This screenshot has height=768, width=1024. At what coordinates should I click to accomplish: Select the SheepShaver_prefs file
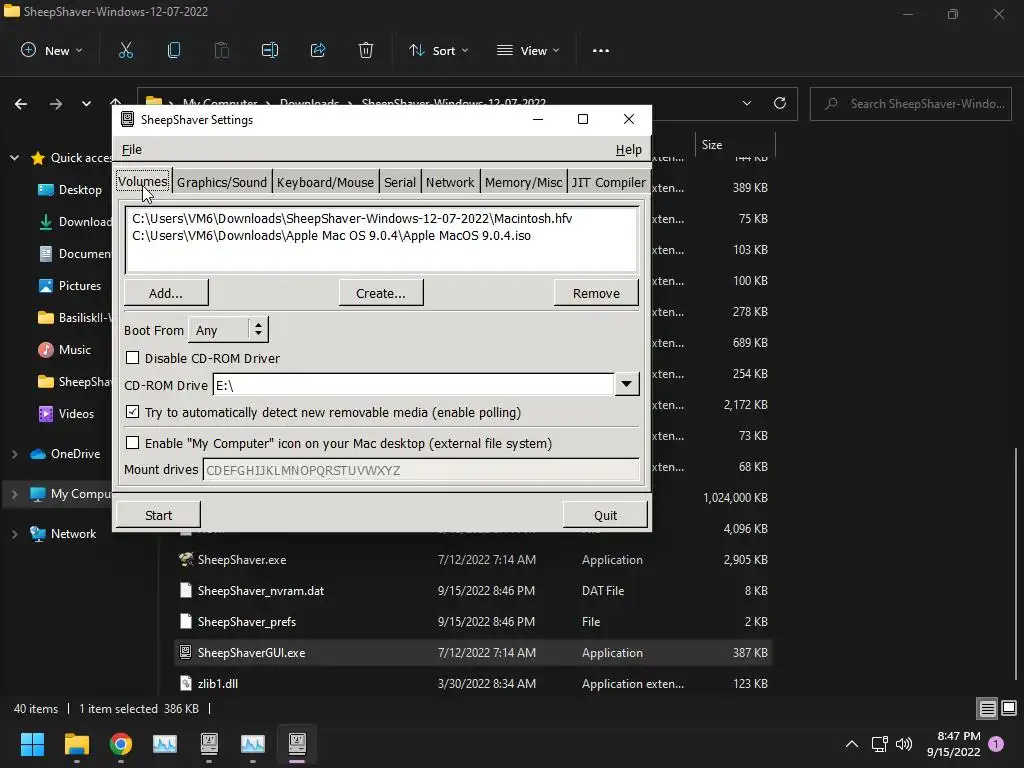[473, 622]
